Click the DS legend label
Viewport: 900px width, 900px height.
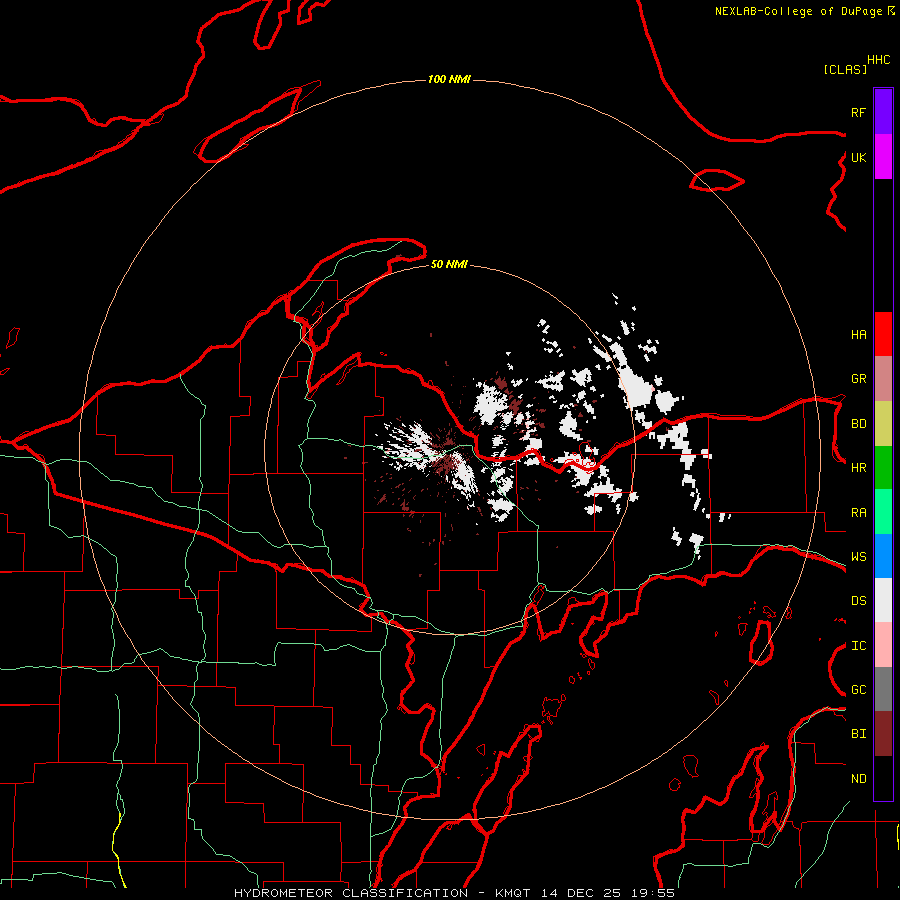858,601
